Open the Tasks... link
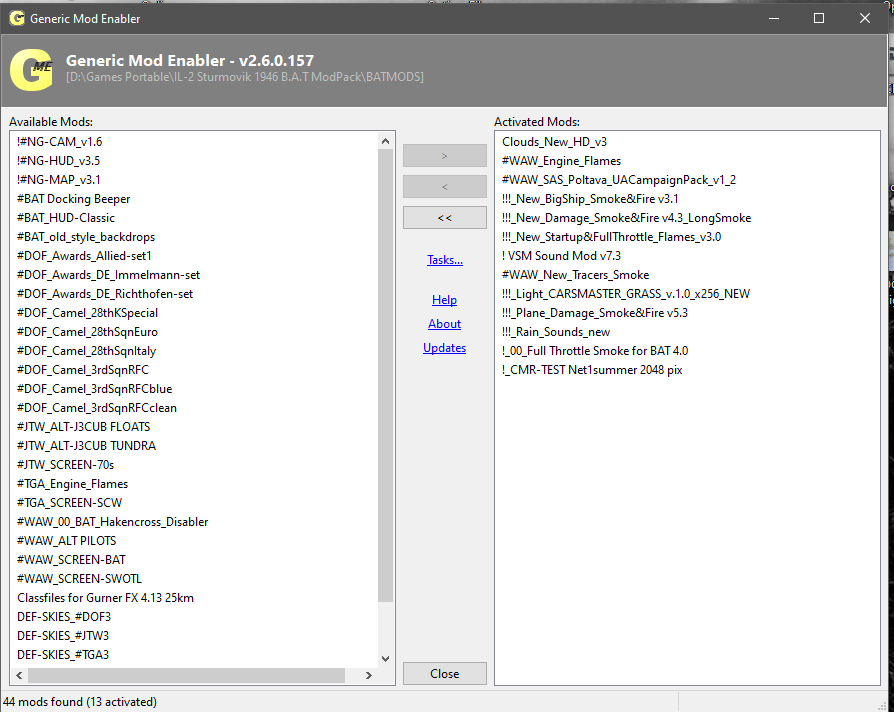This screenshot has width=894, height=712. 445,260
